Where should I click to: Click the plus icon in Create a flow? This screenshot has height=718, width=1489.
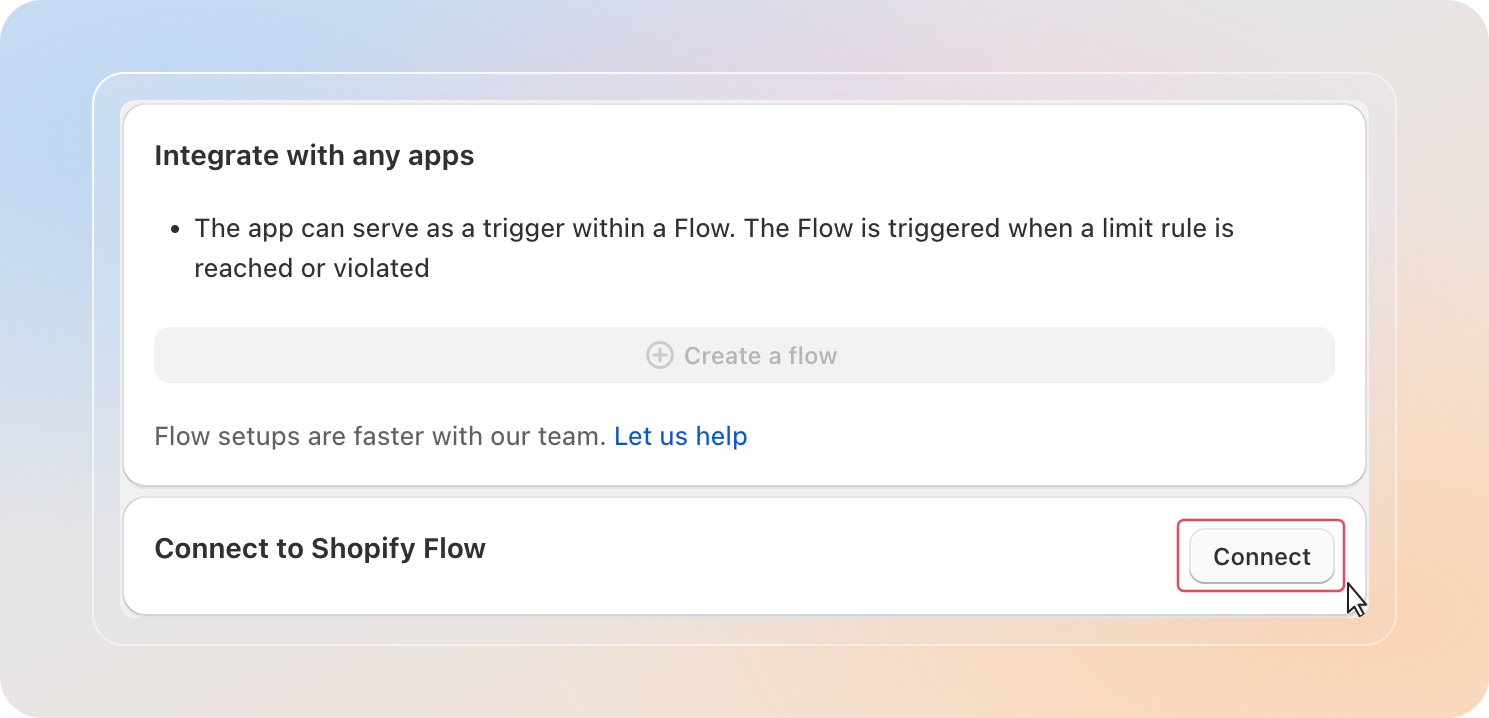click(660, 355)
